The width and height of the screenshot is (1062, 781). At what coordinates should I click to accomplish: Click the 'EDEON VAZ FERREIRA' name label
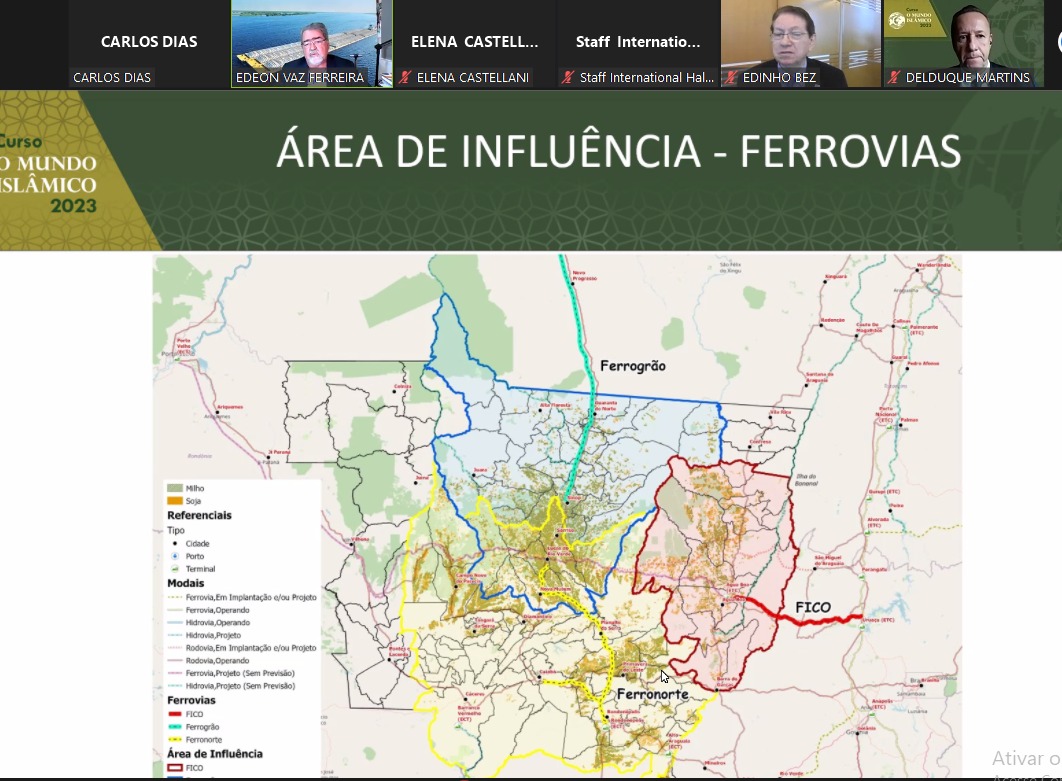coord(300,77)
